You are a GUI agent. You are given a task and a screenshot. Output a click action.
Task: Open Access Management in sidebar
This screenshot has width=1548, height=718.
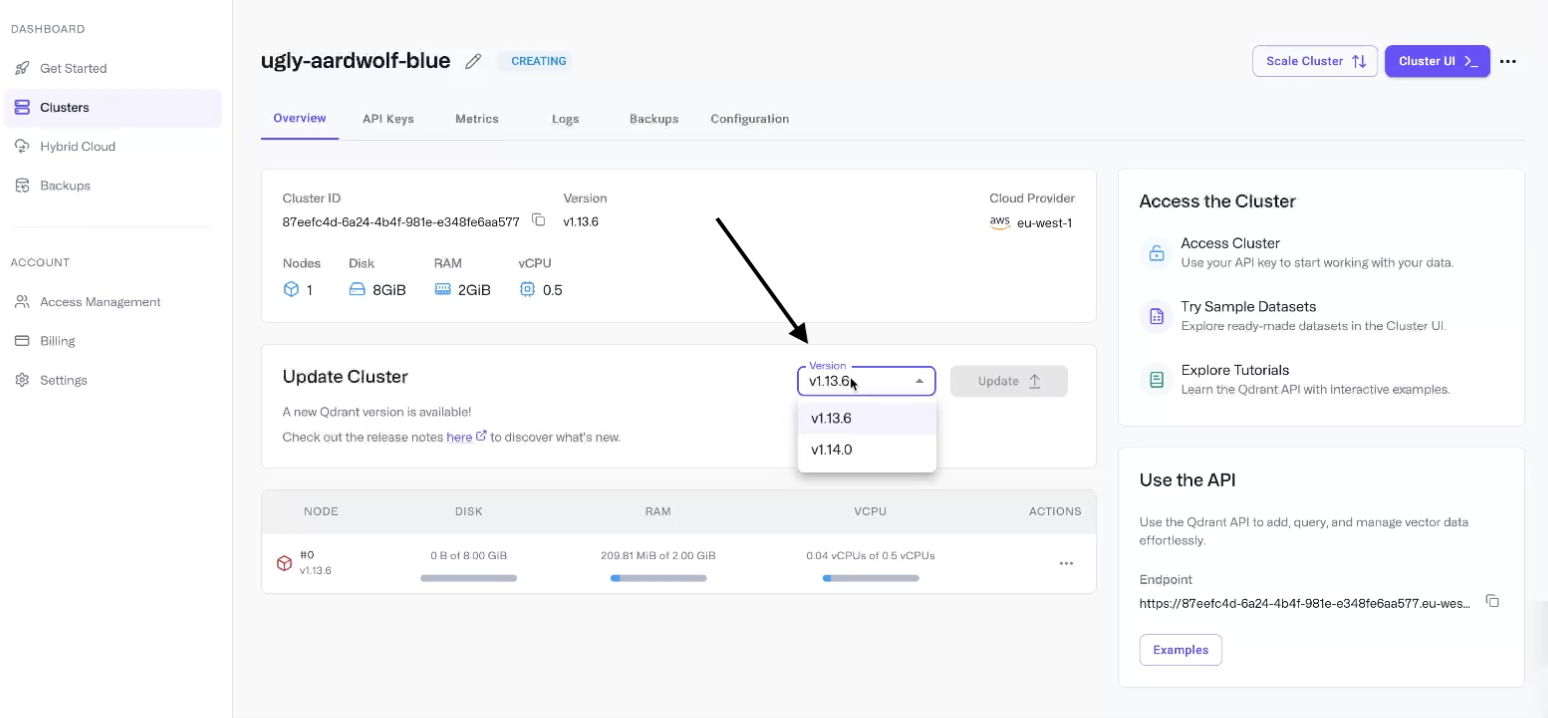pos(100,302)
